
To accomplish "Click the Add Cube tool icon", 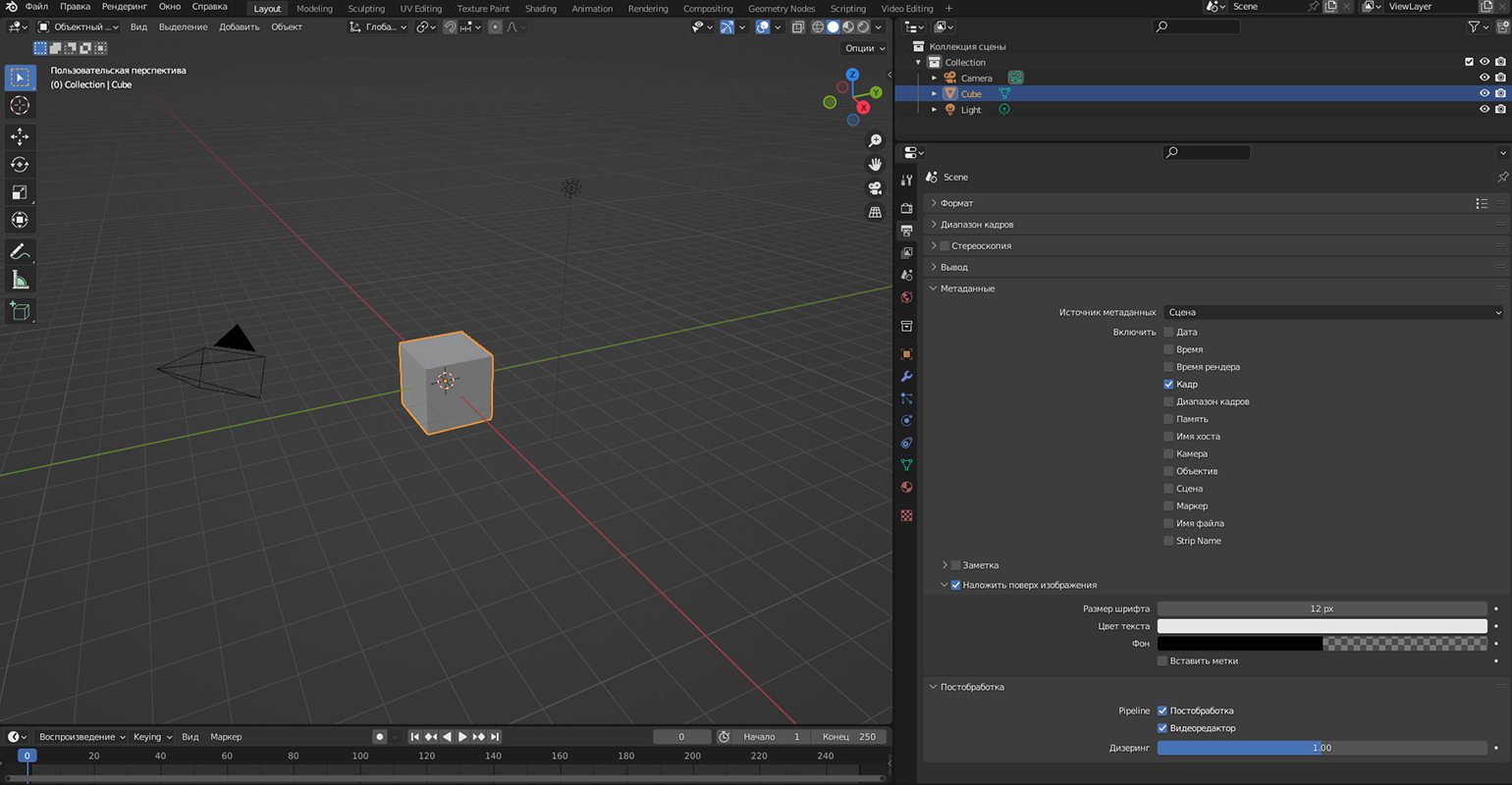I will (x=20, y=311).
